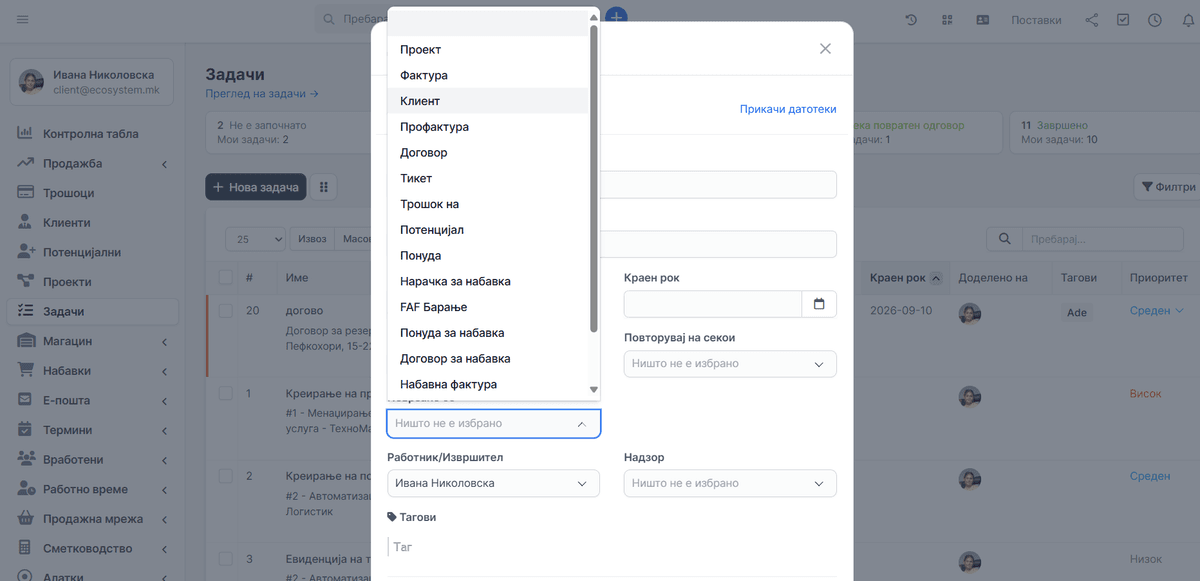Close the task dialog with the X
Screen dimensions: 1200x581
click(x=825, y=49)
